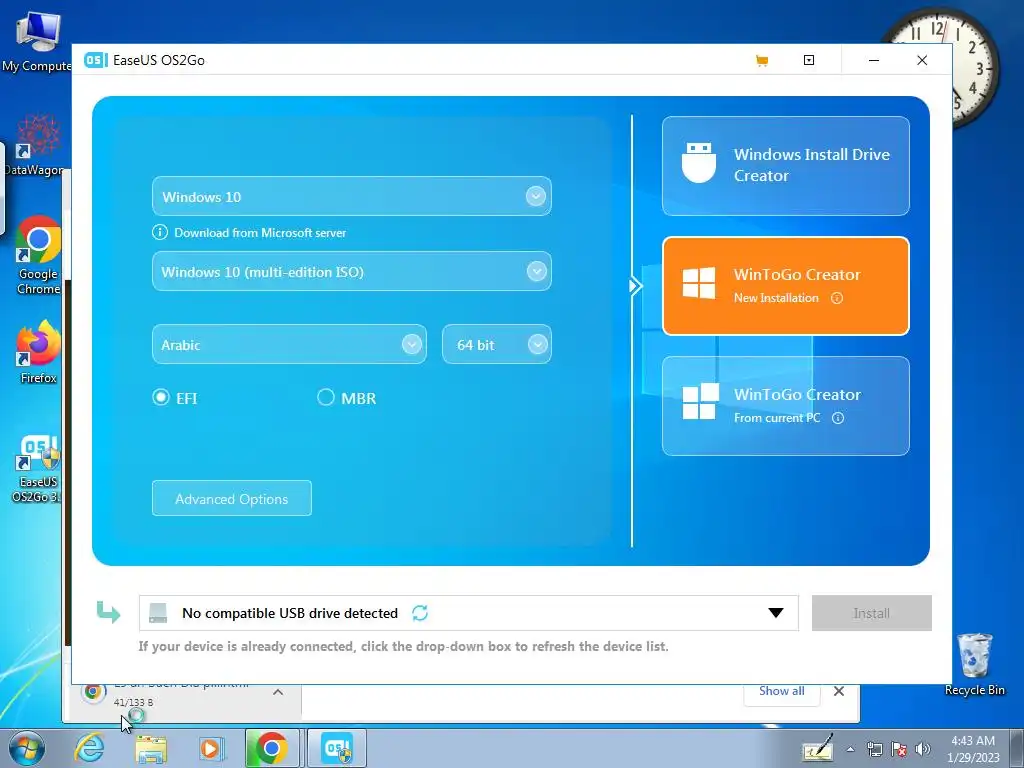This screenshot has width=1024, height=768.
Task: Click the info icon beside Download from Microsoft server
Action: click(159, 232)
